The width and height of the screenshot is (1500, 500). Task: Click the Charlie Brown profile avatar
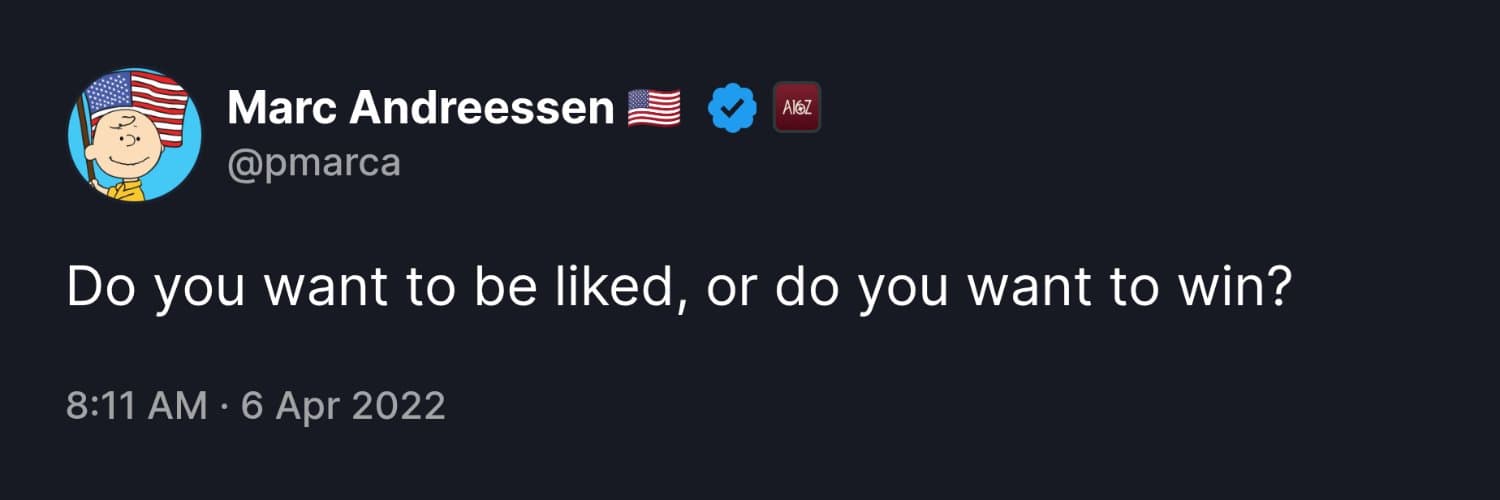(x=134, y=134)
